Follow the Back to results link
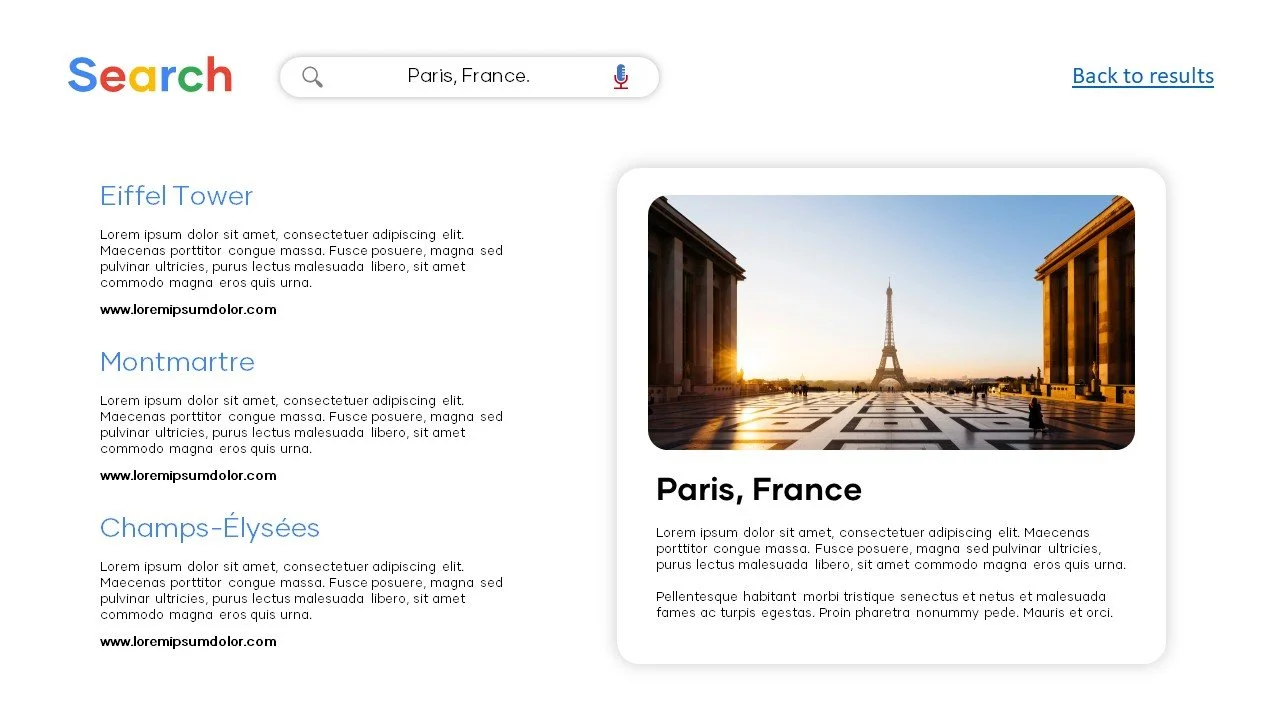 pyautogui.click(x=1143, y=75)
